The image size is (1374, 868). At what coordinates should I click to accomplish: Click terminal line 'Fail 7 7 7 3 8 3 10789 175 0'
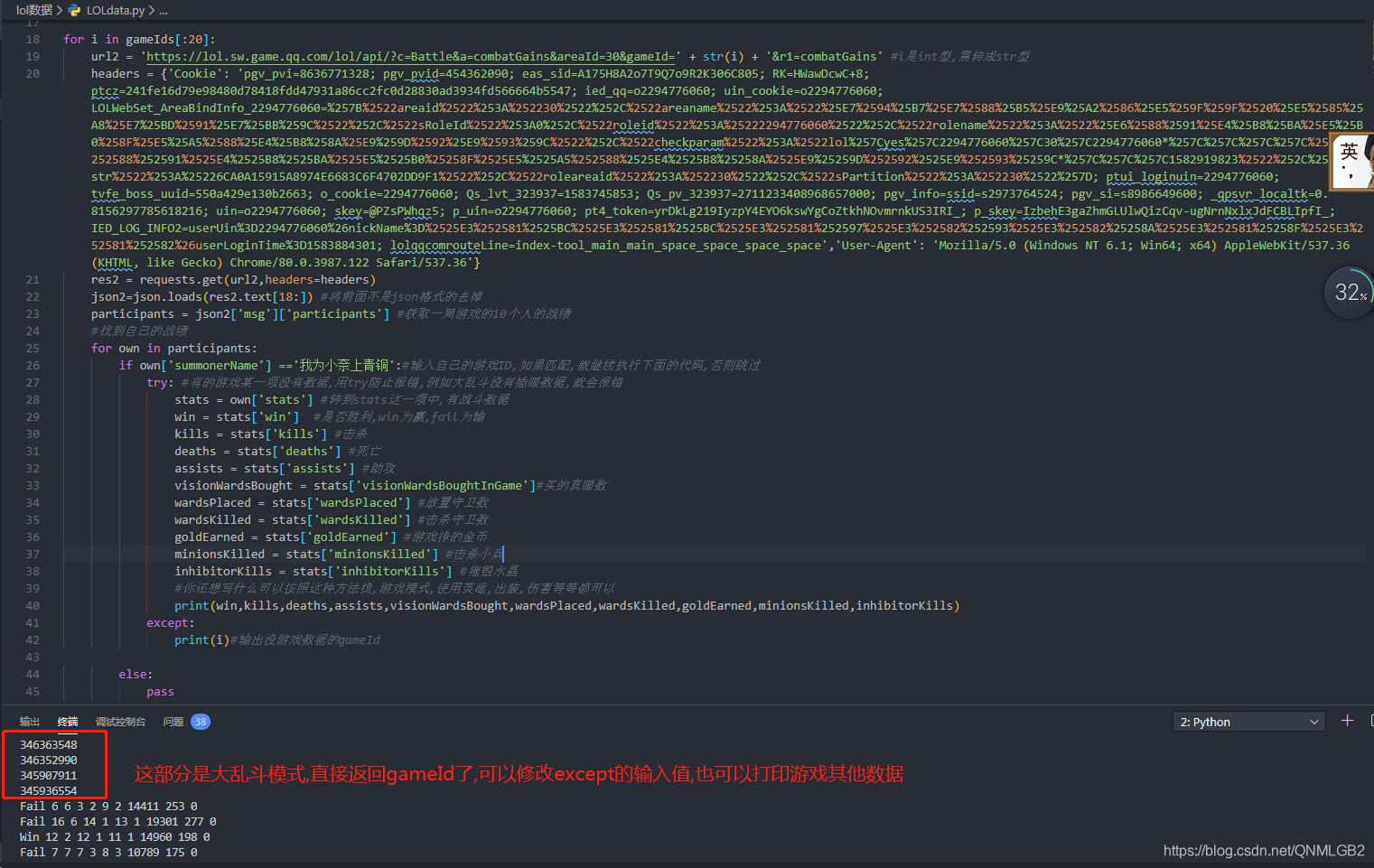click(x=108, y=852)
